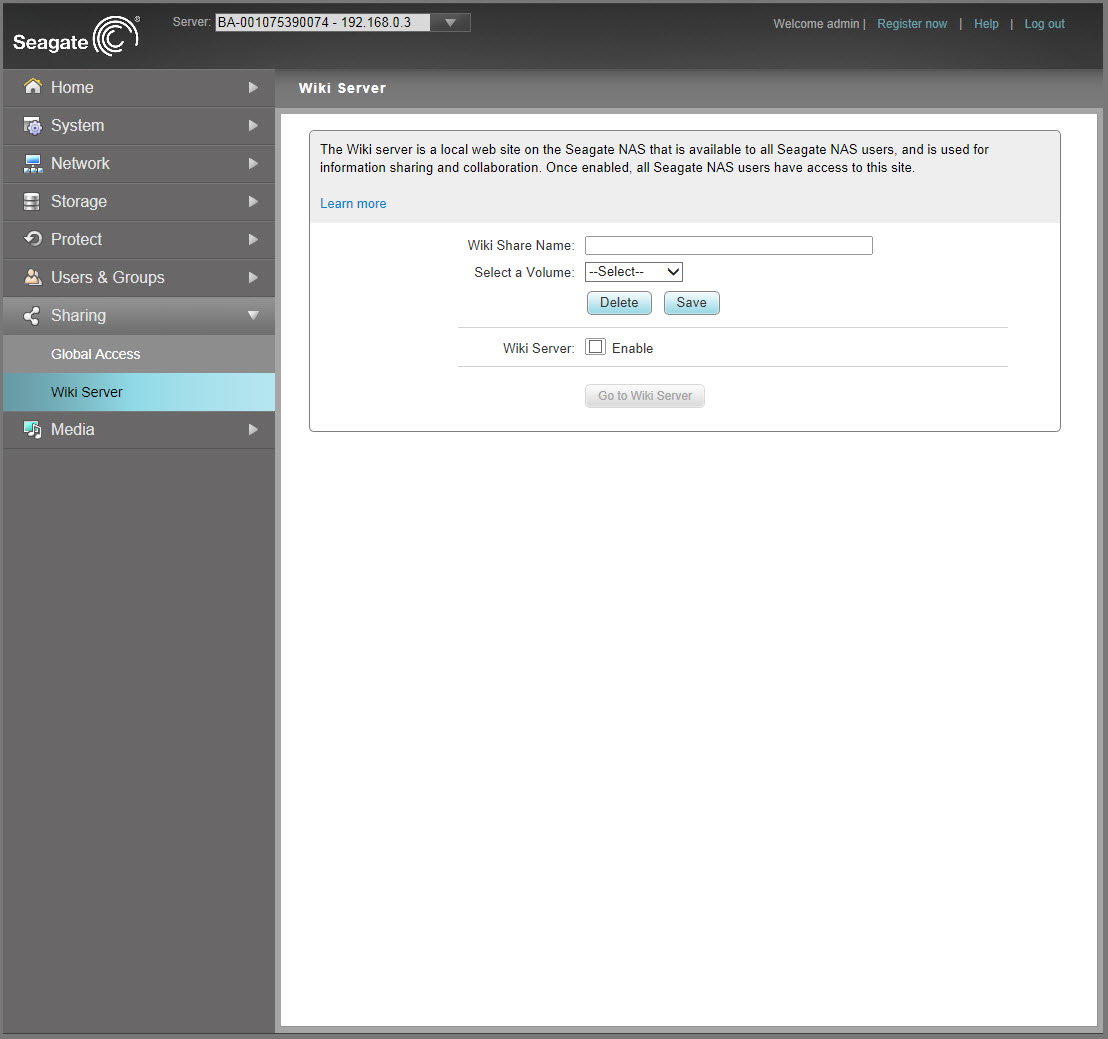
Task: Click the Seagate logo
Action: coord(76,37)
